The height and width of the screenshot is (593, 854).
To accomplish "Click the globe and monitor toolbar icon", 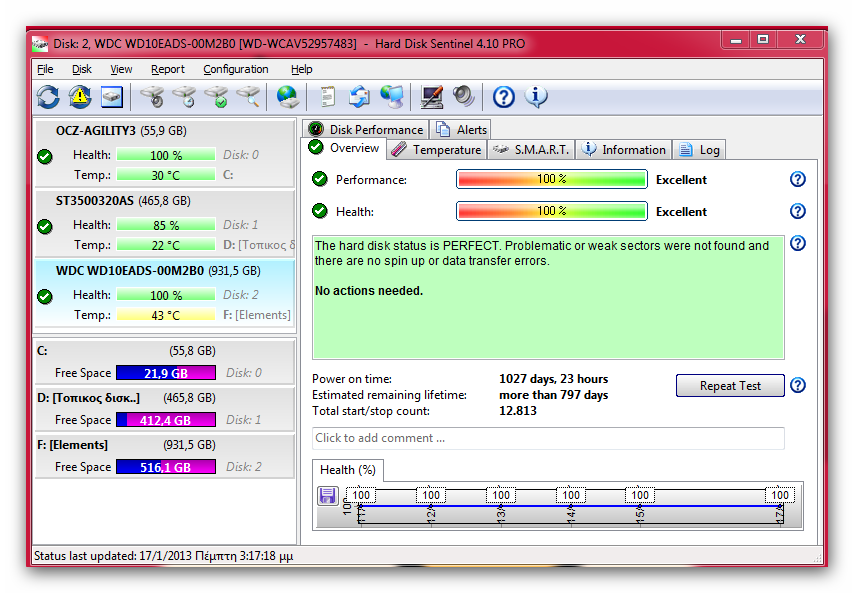I will click(x=392, y=97).
